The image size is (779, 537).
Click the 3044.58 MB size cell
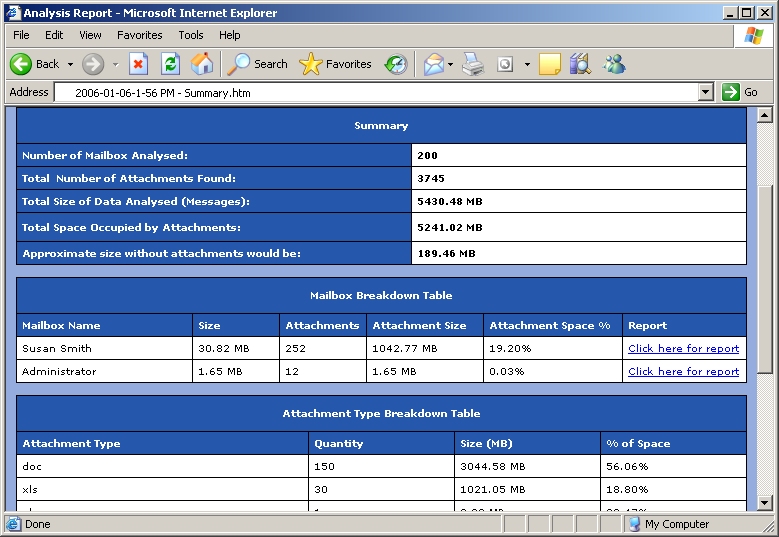point(527,466)
